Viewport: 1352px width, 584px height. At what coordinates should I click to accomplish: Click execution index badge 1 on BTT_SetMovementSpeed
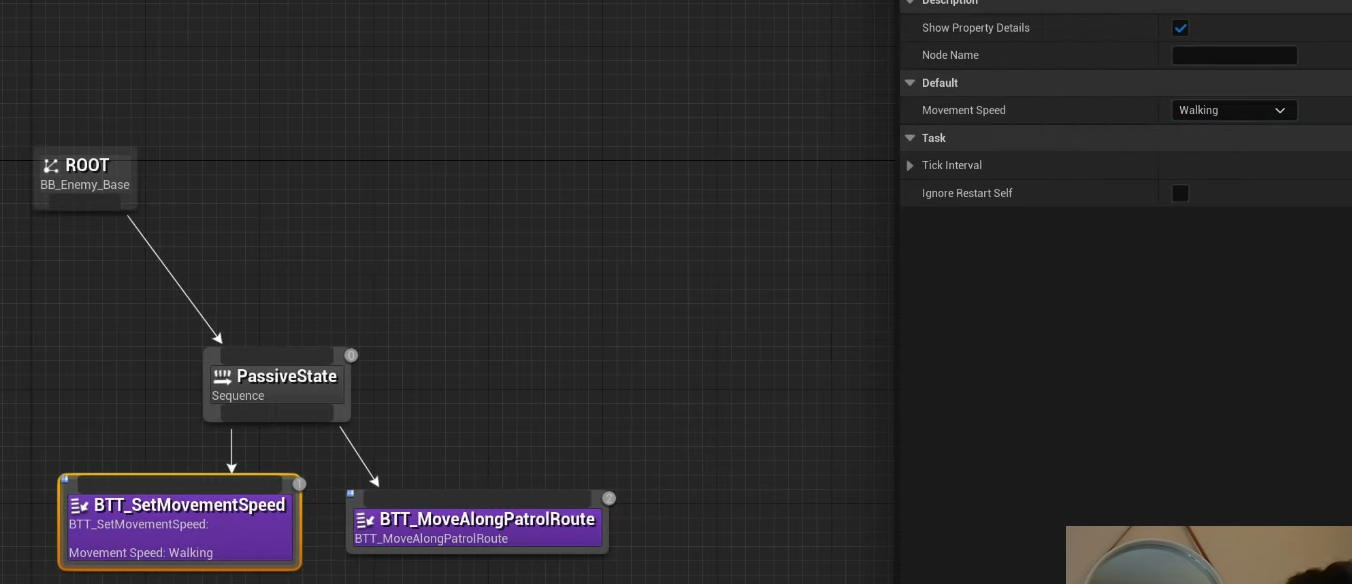click(299, 484)
